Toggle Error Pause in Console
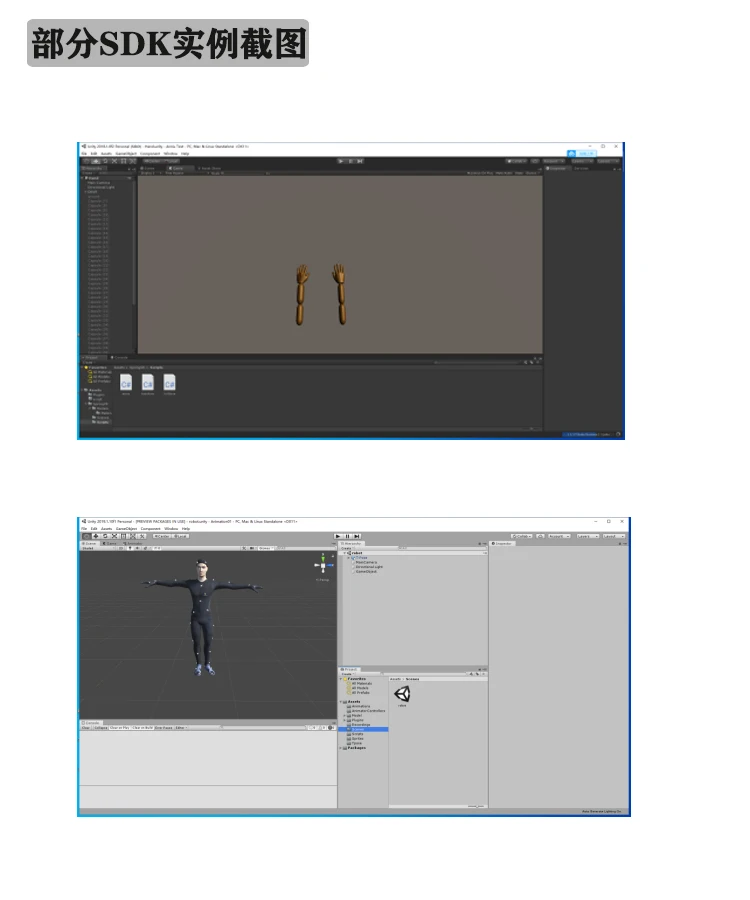Viewport: 750px width, 900px height. 164,727
